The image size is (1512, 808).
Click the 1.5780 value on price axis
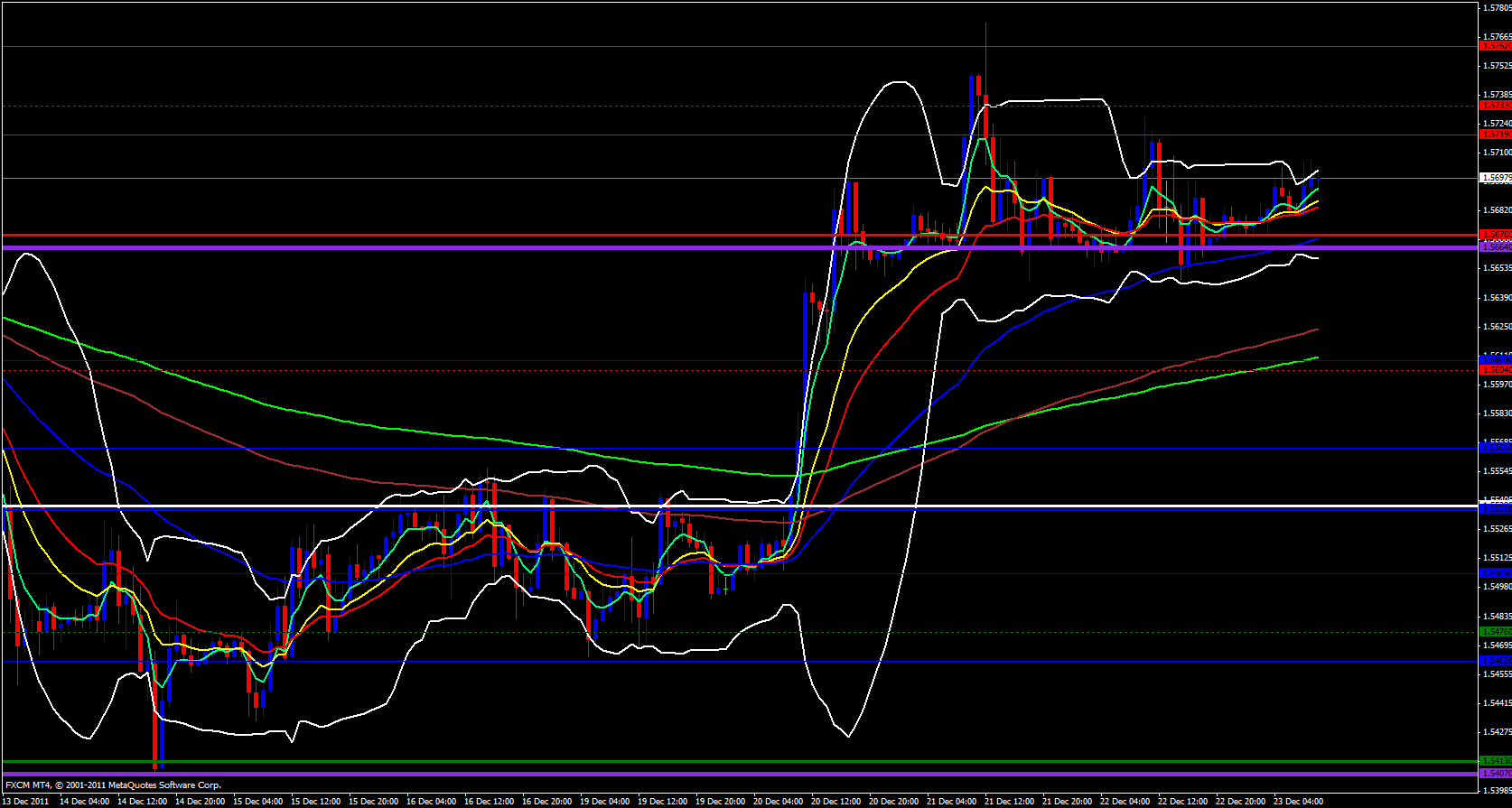click(x=1497, y=8)
